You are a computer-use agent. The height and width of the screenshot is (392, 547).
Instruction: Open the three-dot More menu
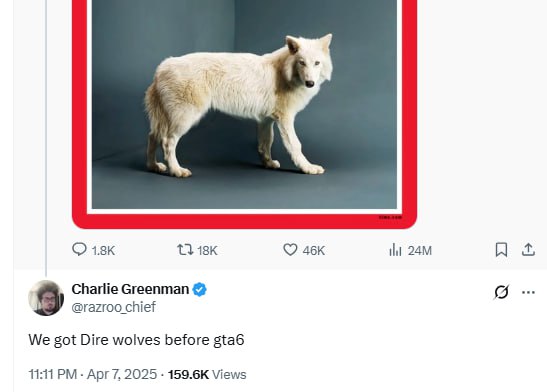point(528,292)
